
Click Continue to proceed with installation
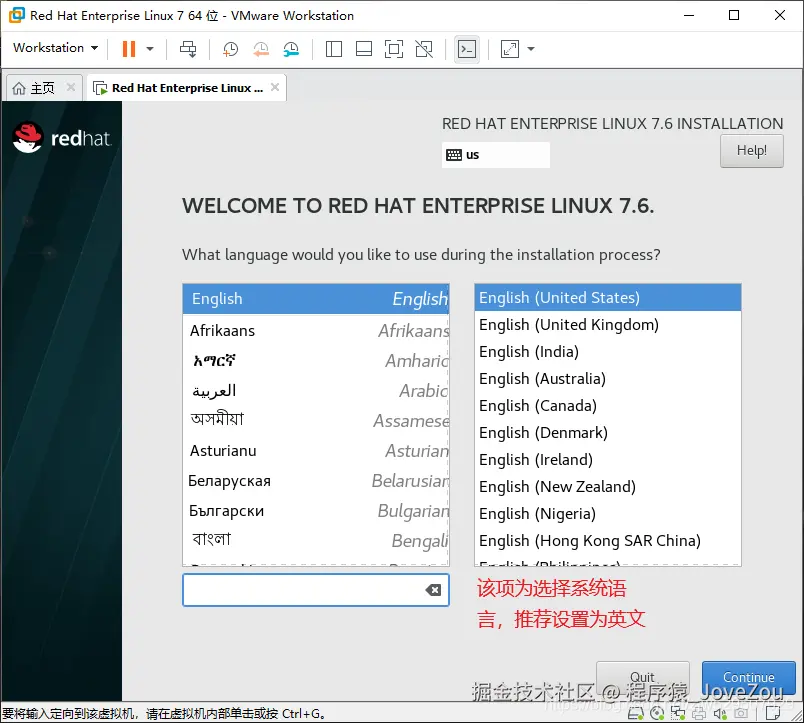tap(748, 677)
